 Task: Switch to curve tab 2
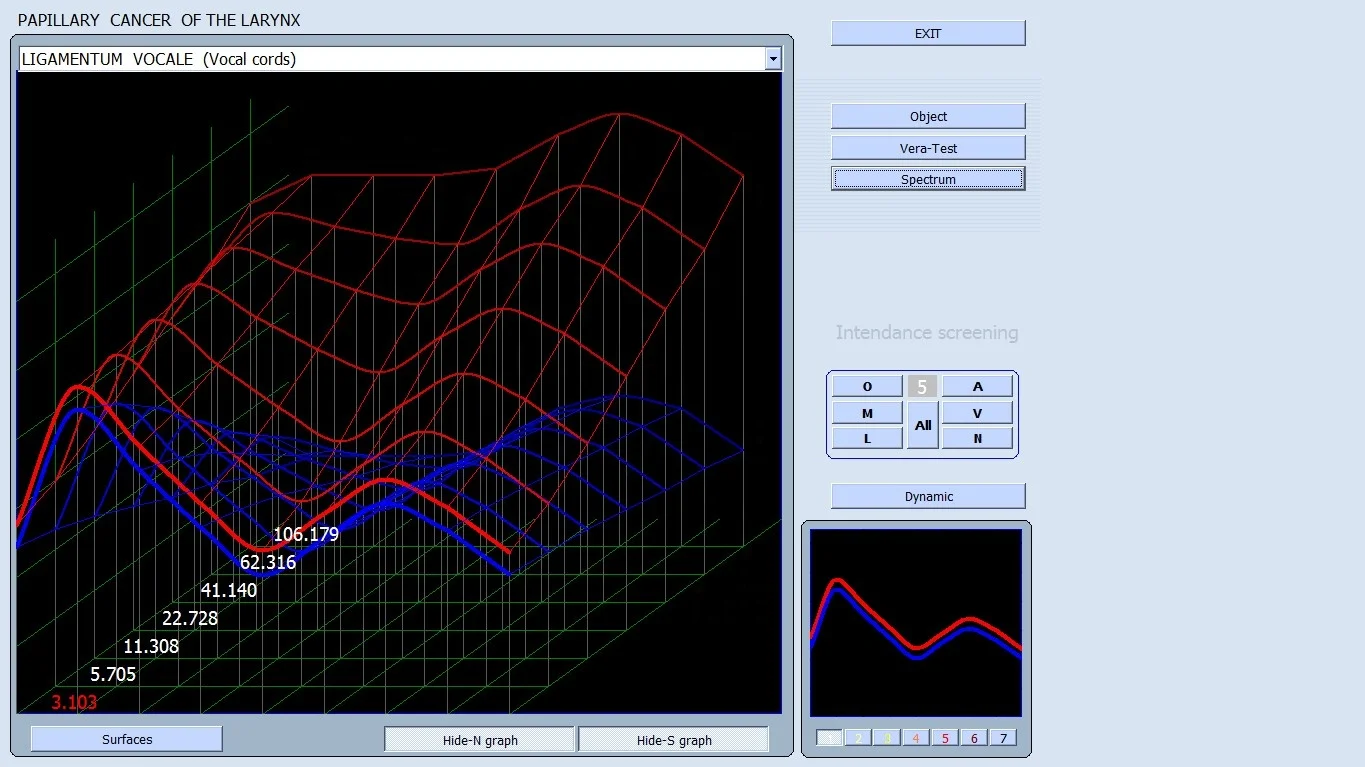coord(857,738)
